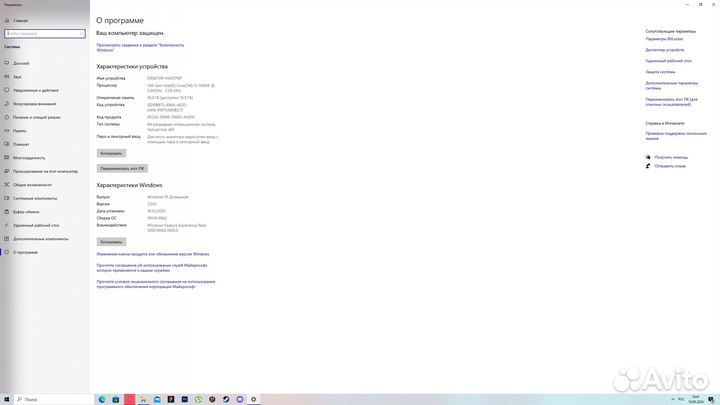Open uTorrent from taskbar
The height and width of the screenshot is (405, 720).
[x=198, y=399]
